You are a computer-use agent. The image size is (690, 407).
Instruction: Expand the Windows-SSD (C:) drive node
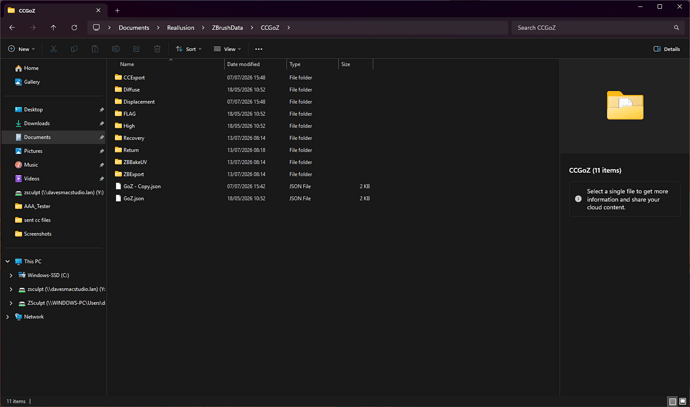pyautogui.click(x=11, y=275)
